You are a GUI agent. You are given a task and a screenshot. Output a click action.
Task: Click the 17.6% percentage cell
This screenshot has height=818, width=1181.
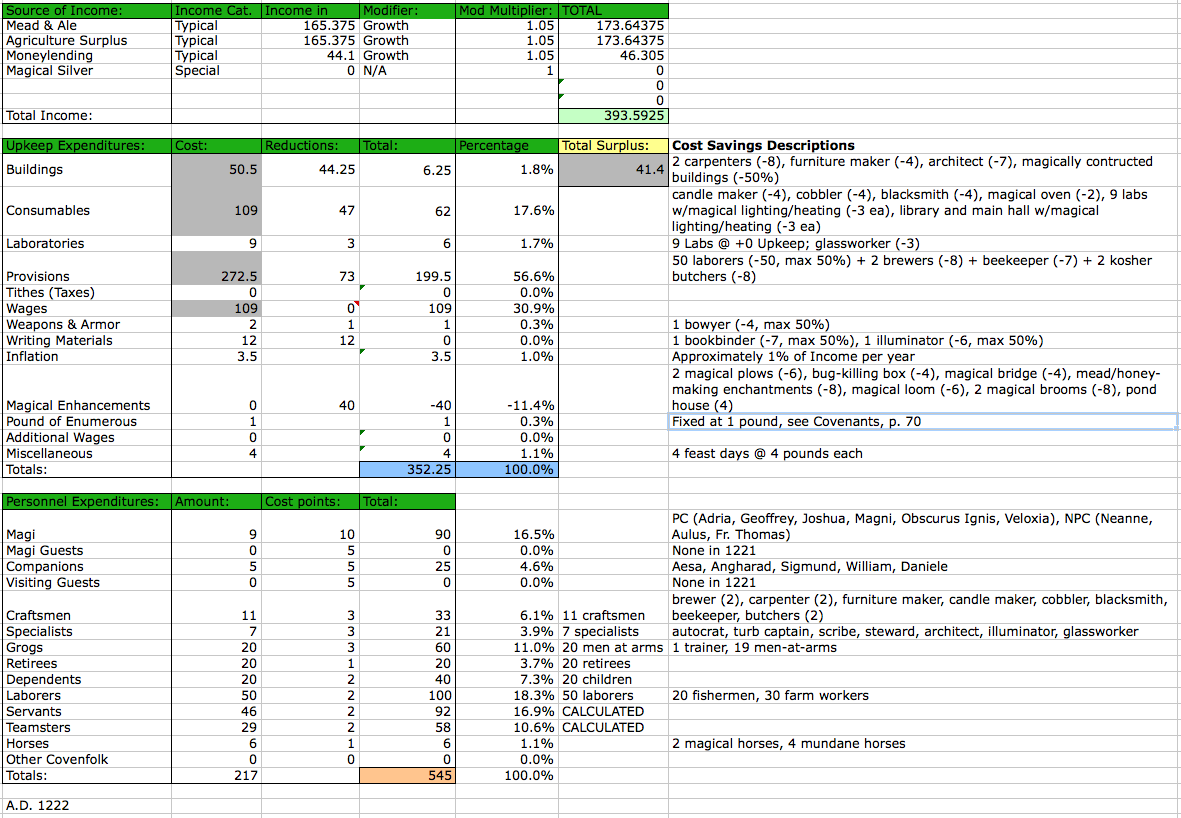[x=508, y=211]
